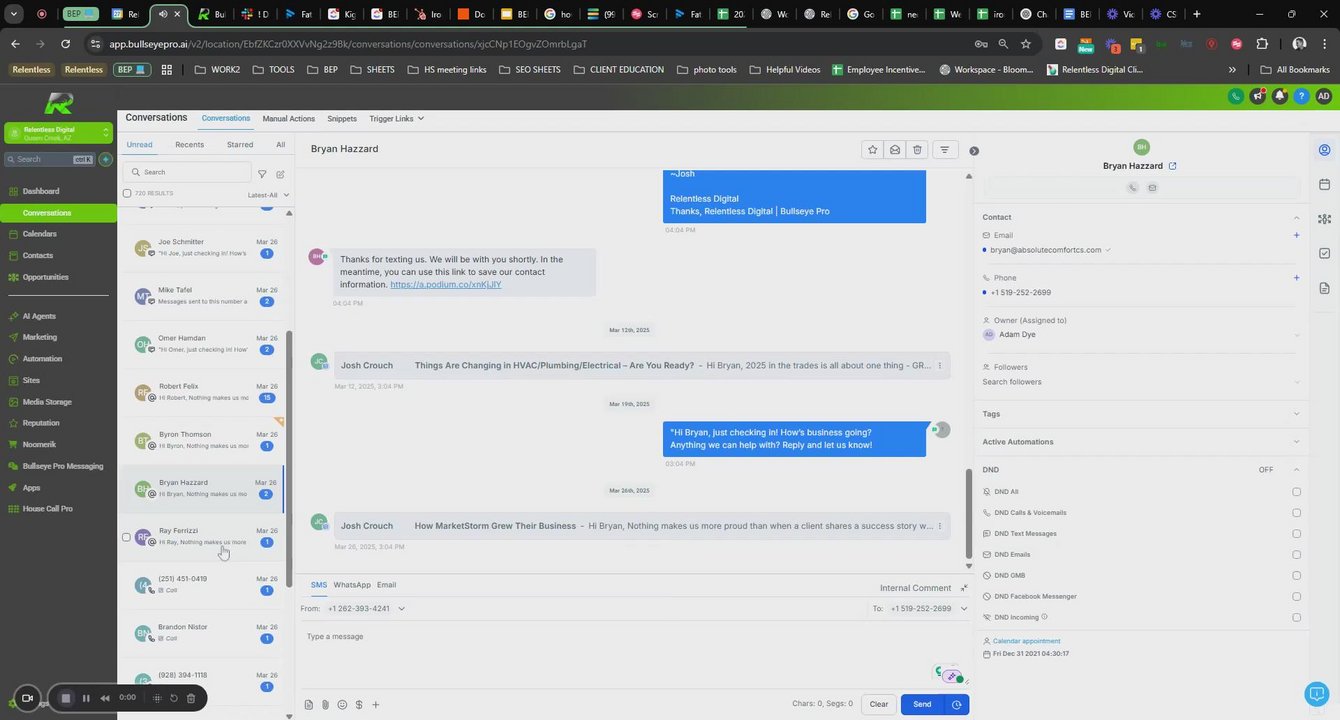Open the Calendar appointment link

pos(1027,641)
